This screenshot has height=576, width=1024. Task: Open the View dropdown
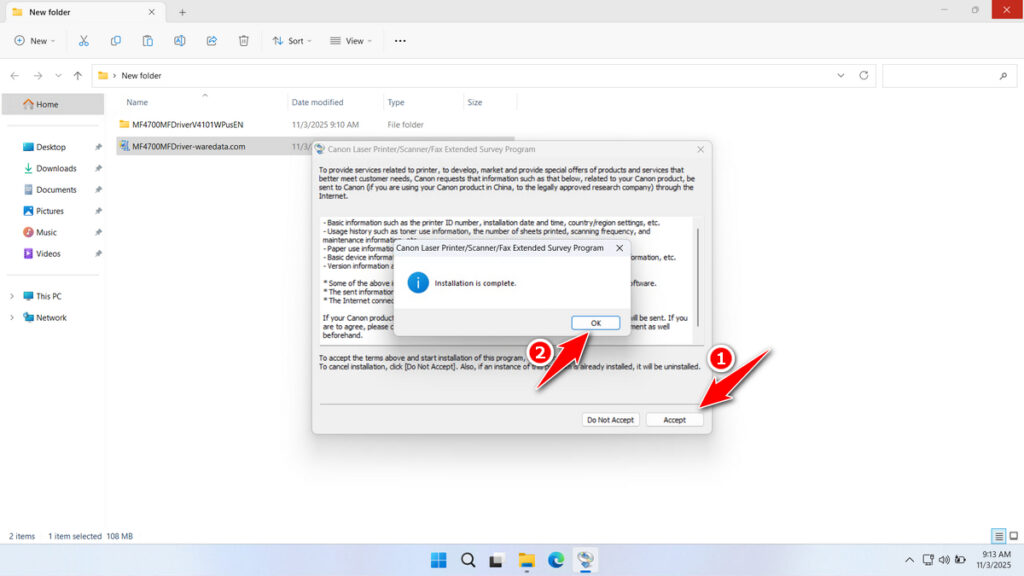[351, 40]
